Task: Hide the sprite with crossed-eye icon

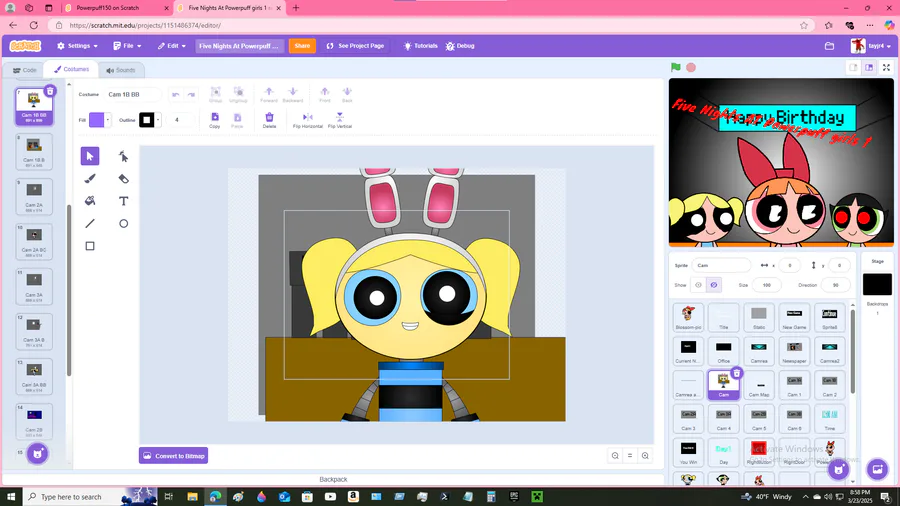Action: click(x=714, y=285)
